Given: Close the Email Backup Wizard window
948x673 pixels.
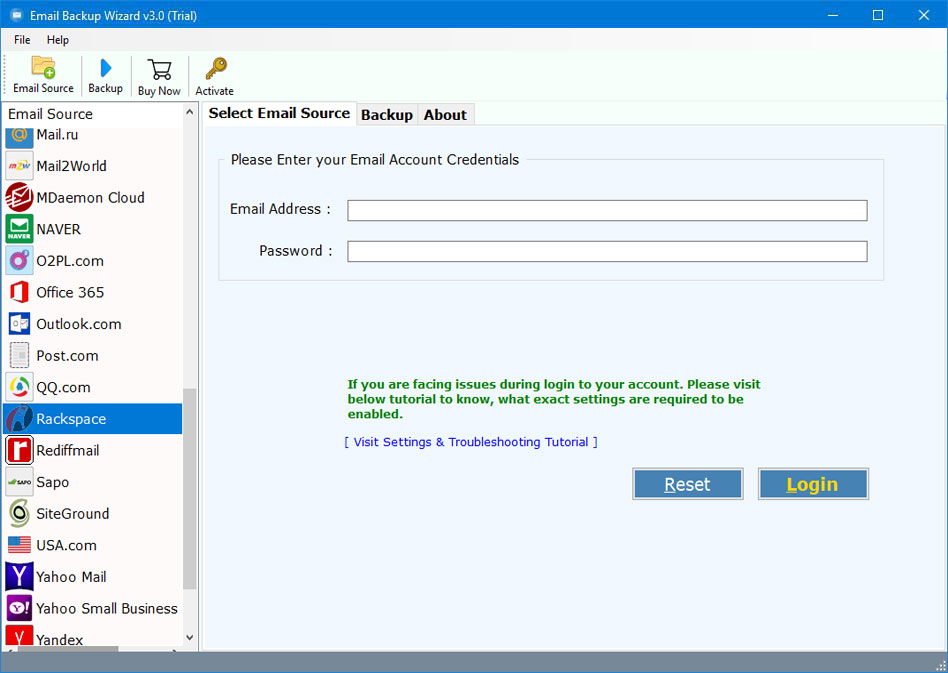Looking at the screenshot, I should pos(924,15).
